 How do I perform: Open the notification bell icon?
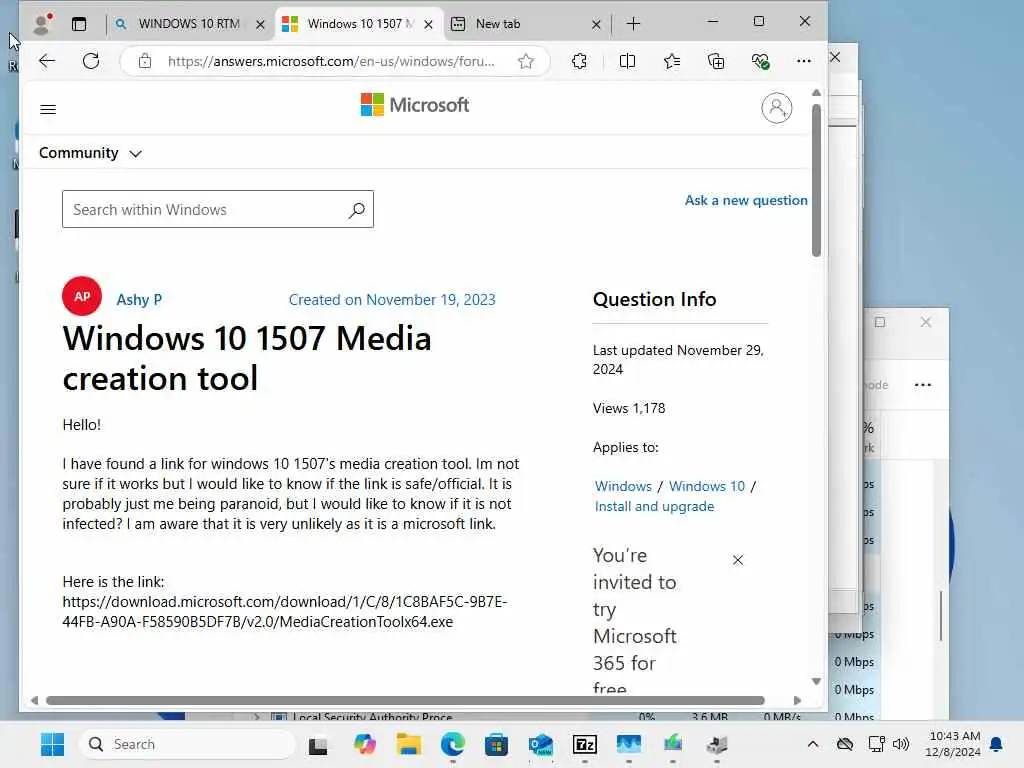[997, 744]
